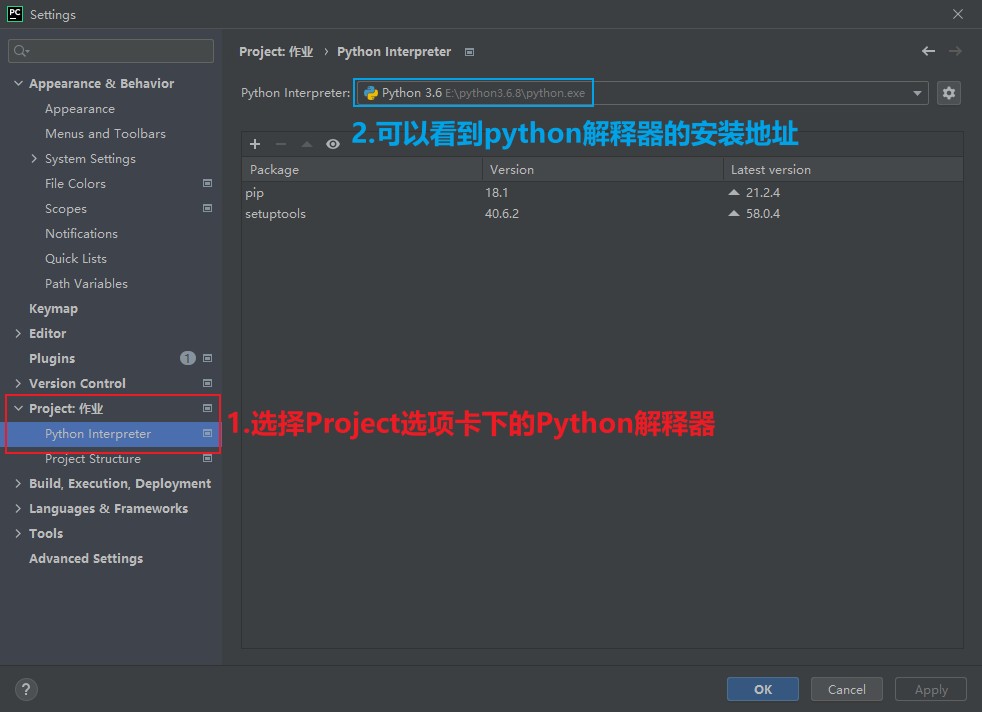Open the File Colors page
Image resolution: width=982 pixels, height=712 pixels.
coord(75,183)
